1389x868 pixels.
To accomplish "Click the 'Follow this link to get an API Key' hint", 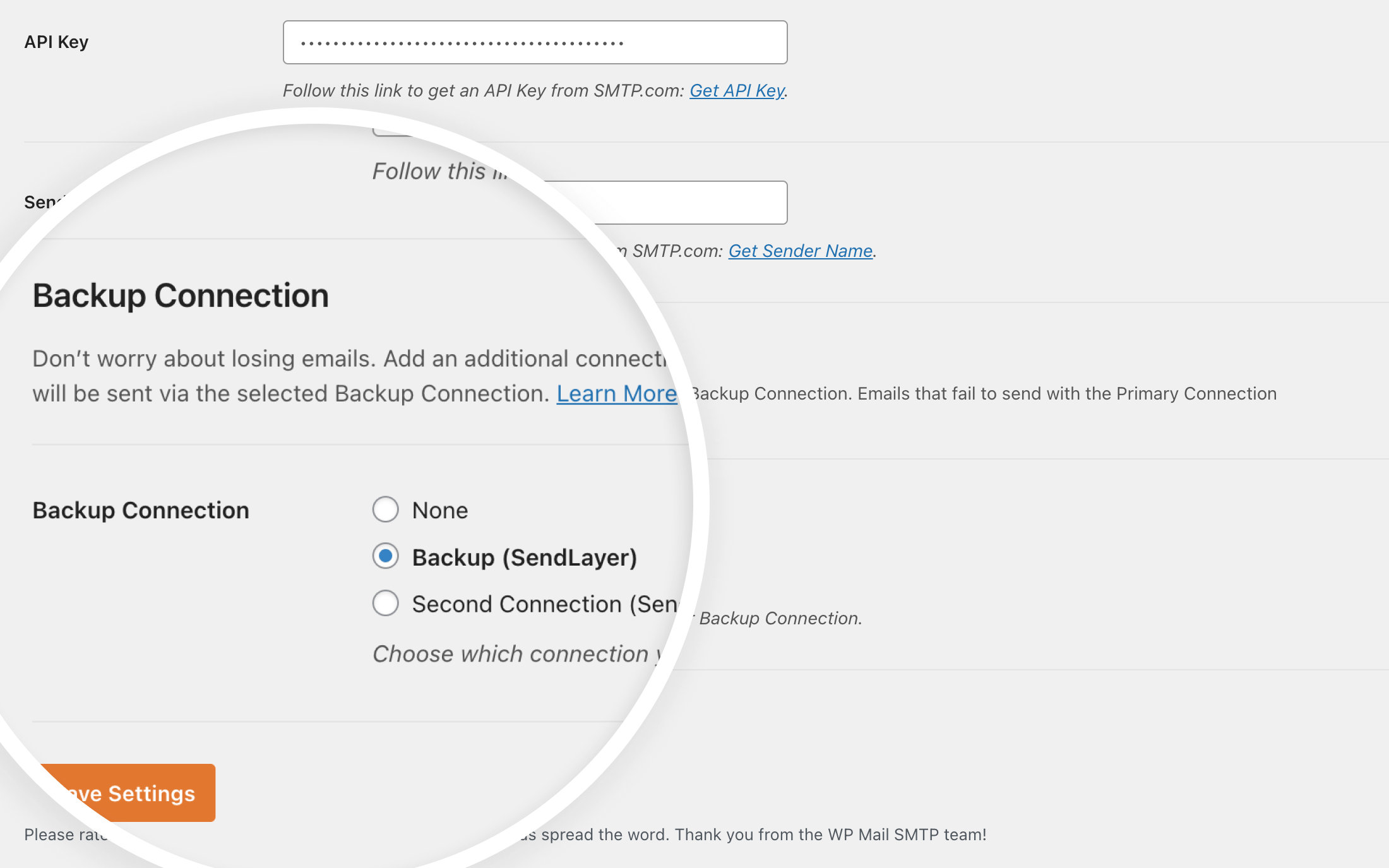I will pos(484,91).
